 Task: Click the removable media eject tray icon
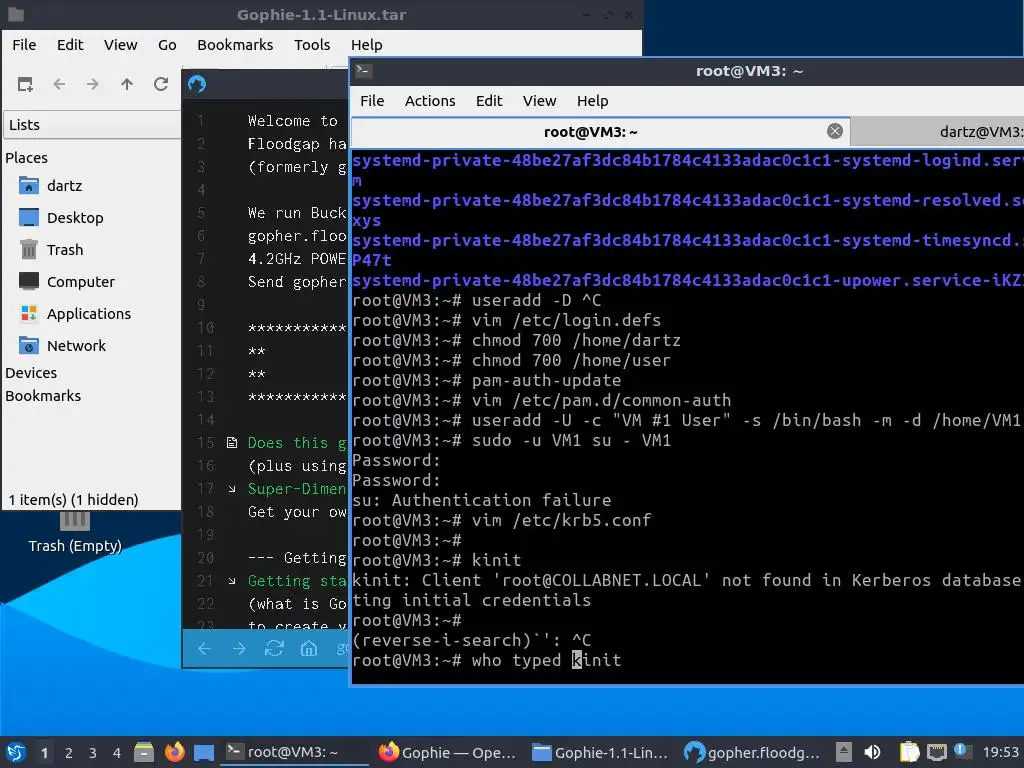(844, 752)
